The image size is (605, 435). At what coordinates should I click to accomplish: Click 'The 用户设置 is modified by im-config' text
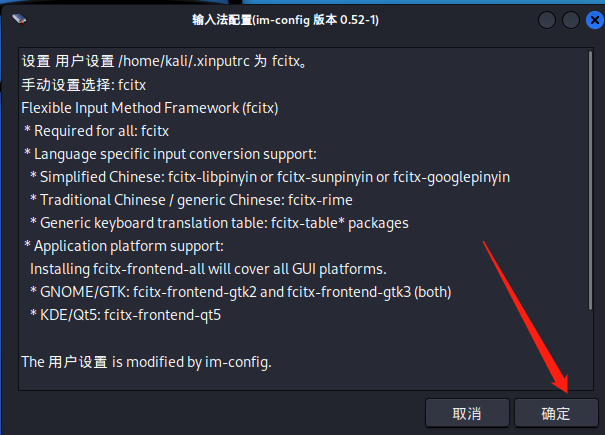click(146, 361)
